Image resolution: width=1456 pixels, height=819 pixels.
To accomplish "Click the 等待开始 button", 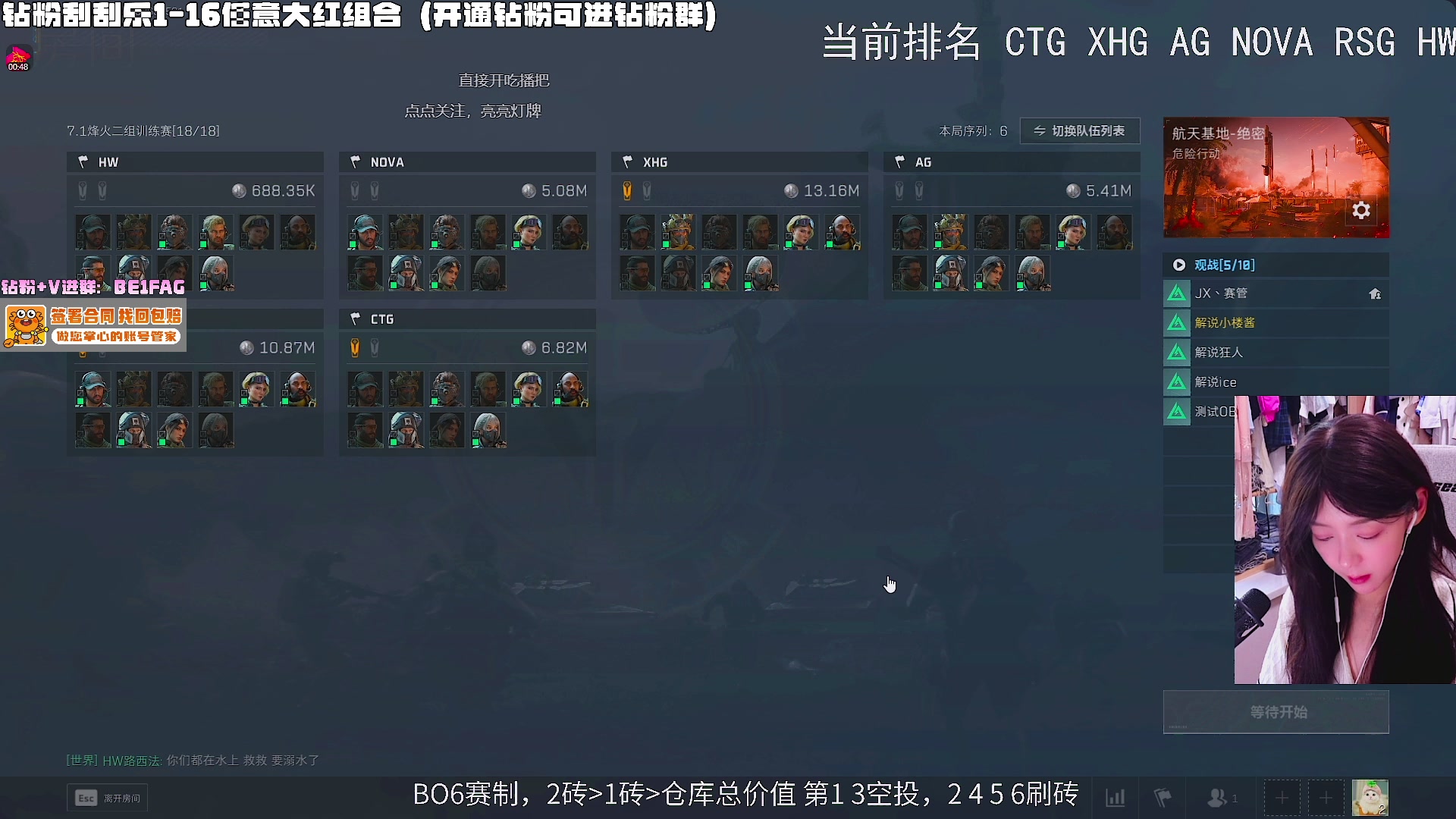I will tap(1276, 712).
